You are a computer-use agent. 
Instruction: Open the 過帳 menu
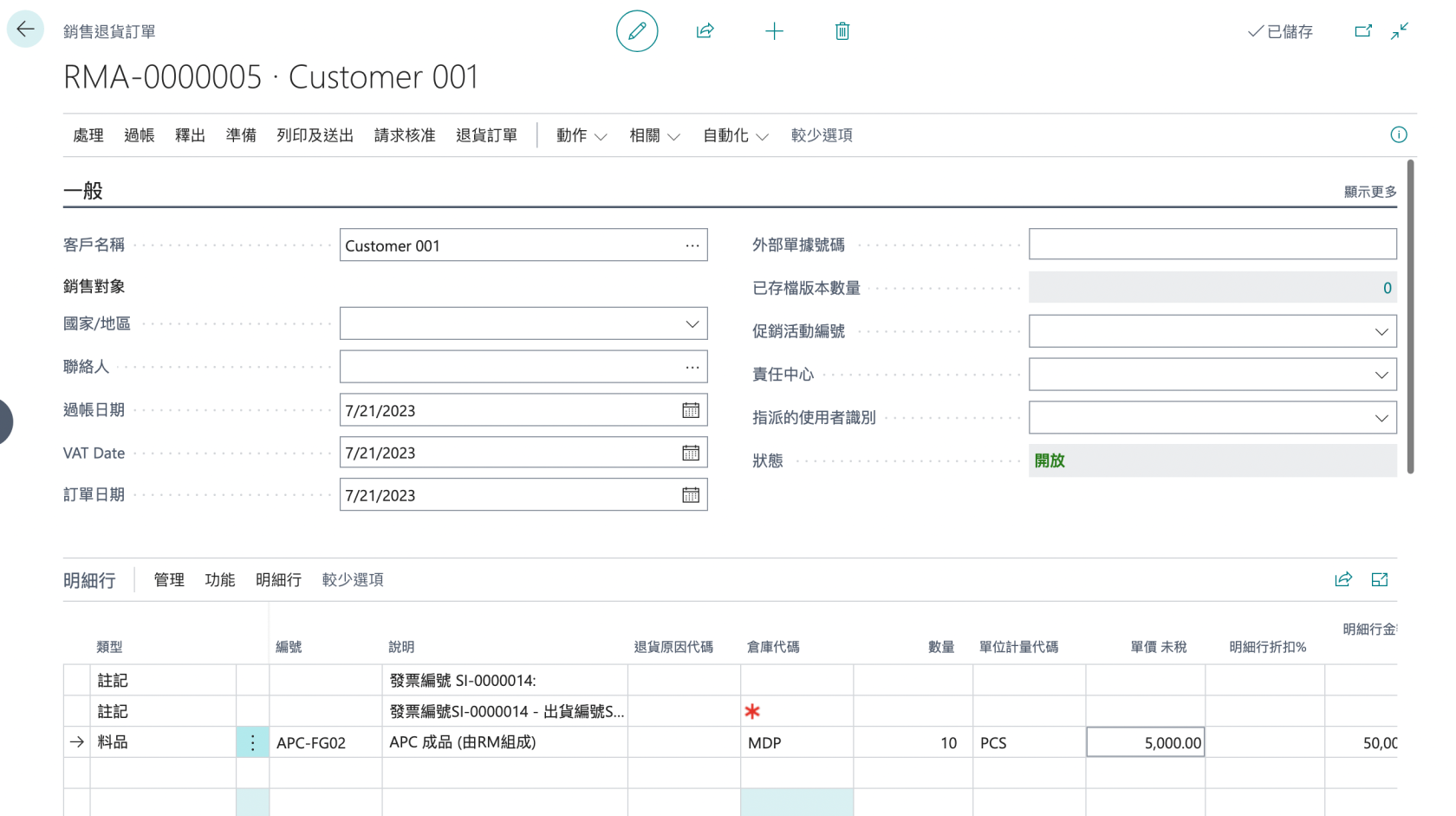[x=139, y=135]
